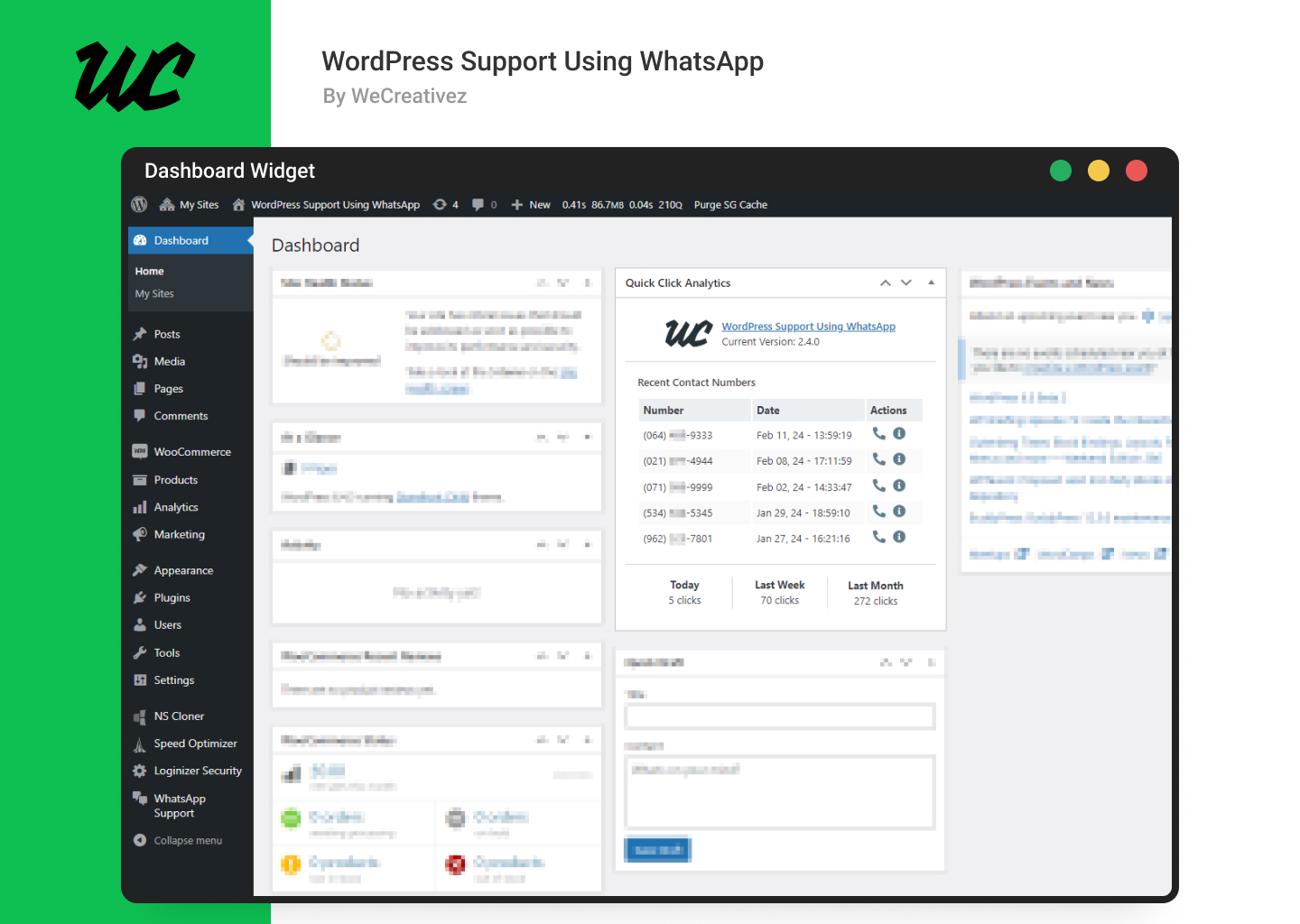
Task: Click the date Feb 02, 24 - 14:33:47
Action: (804, 487)
